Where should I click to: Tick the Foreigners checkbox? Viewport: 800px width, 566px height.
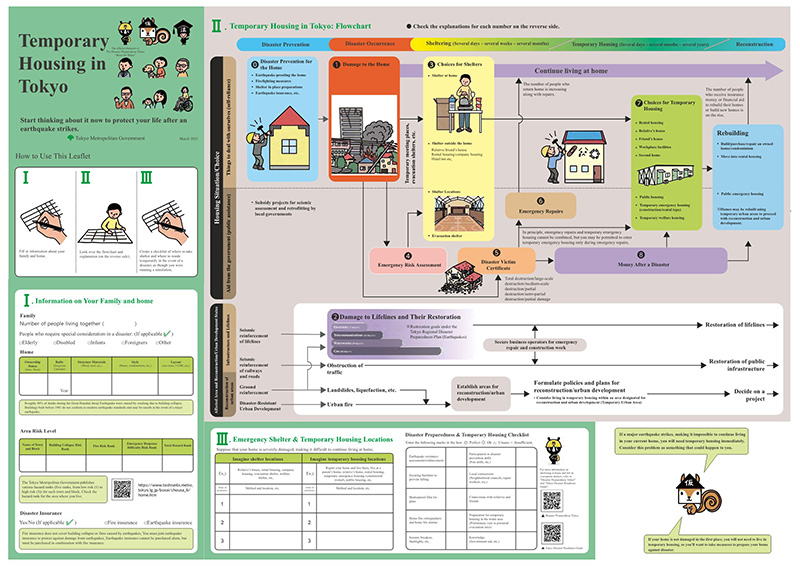[123, 343]
